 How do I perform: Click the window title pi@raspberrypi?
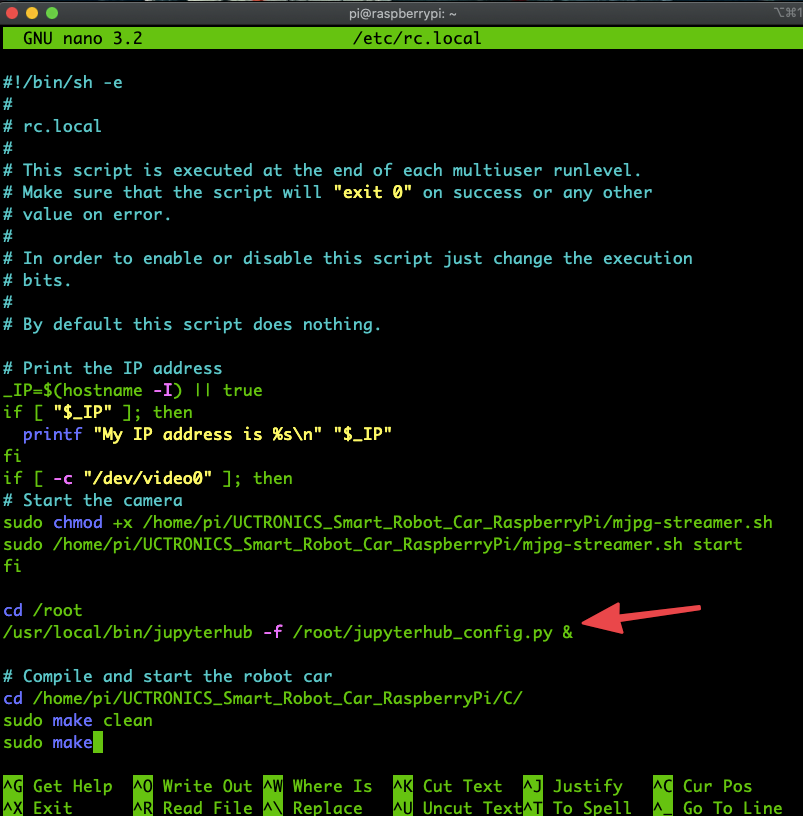coord(402,14)
